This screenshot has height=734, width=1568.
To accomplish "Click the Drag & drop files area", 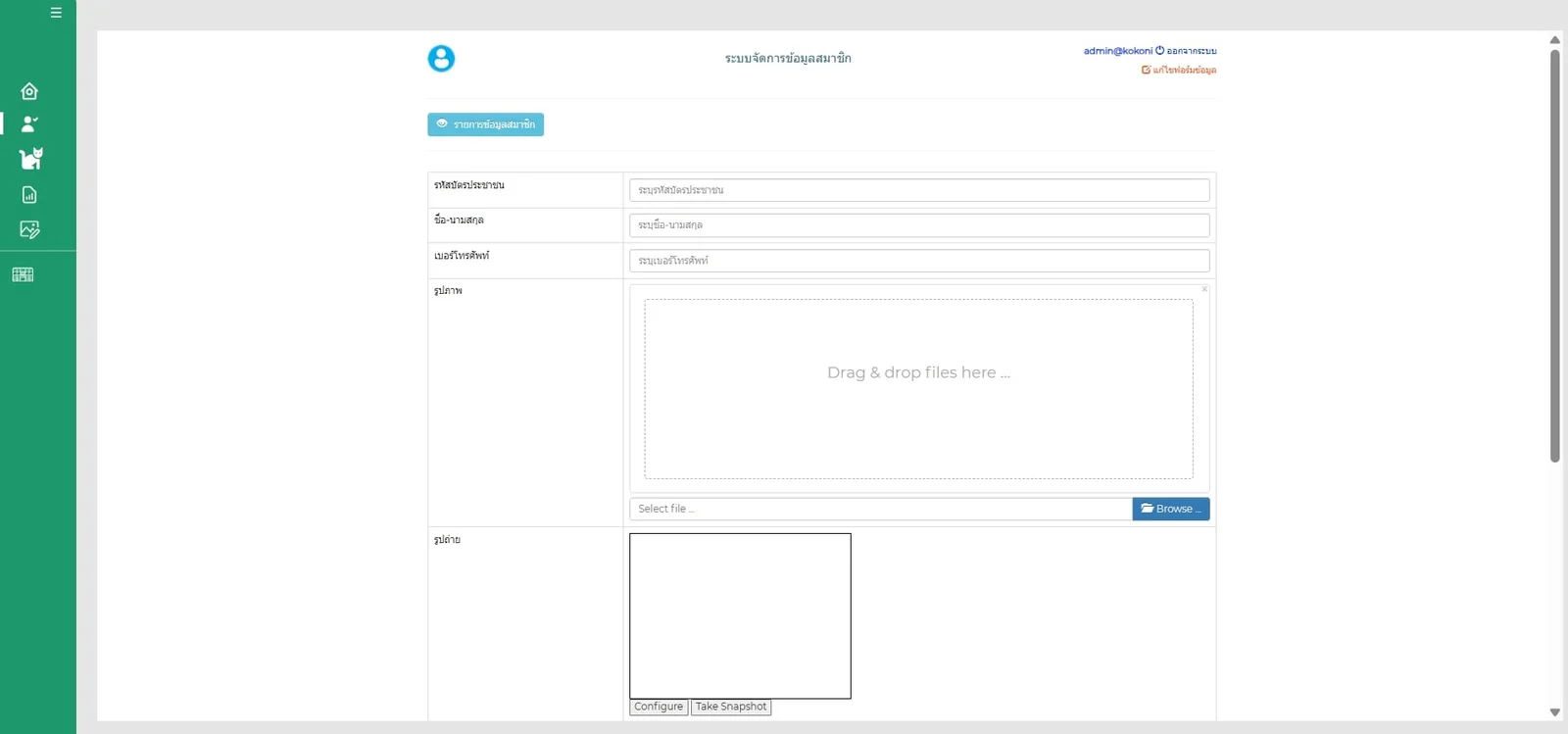I will [919, 389].
